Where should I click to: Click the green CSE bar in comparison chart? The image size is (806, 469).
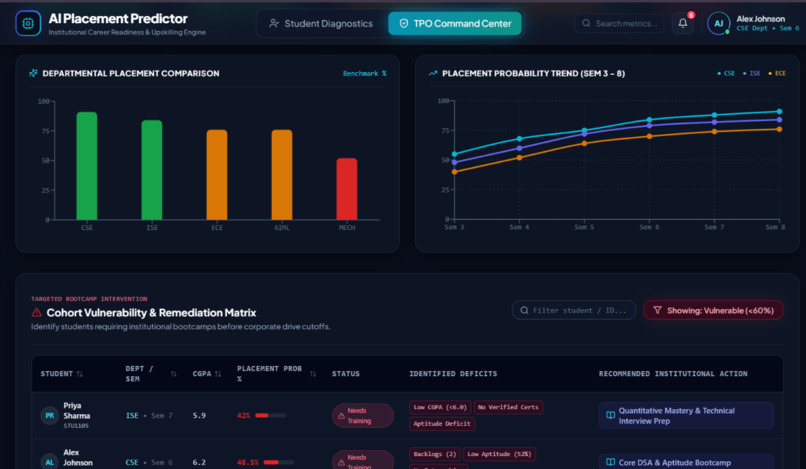[x=87, y=166]
